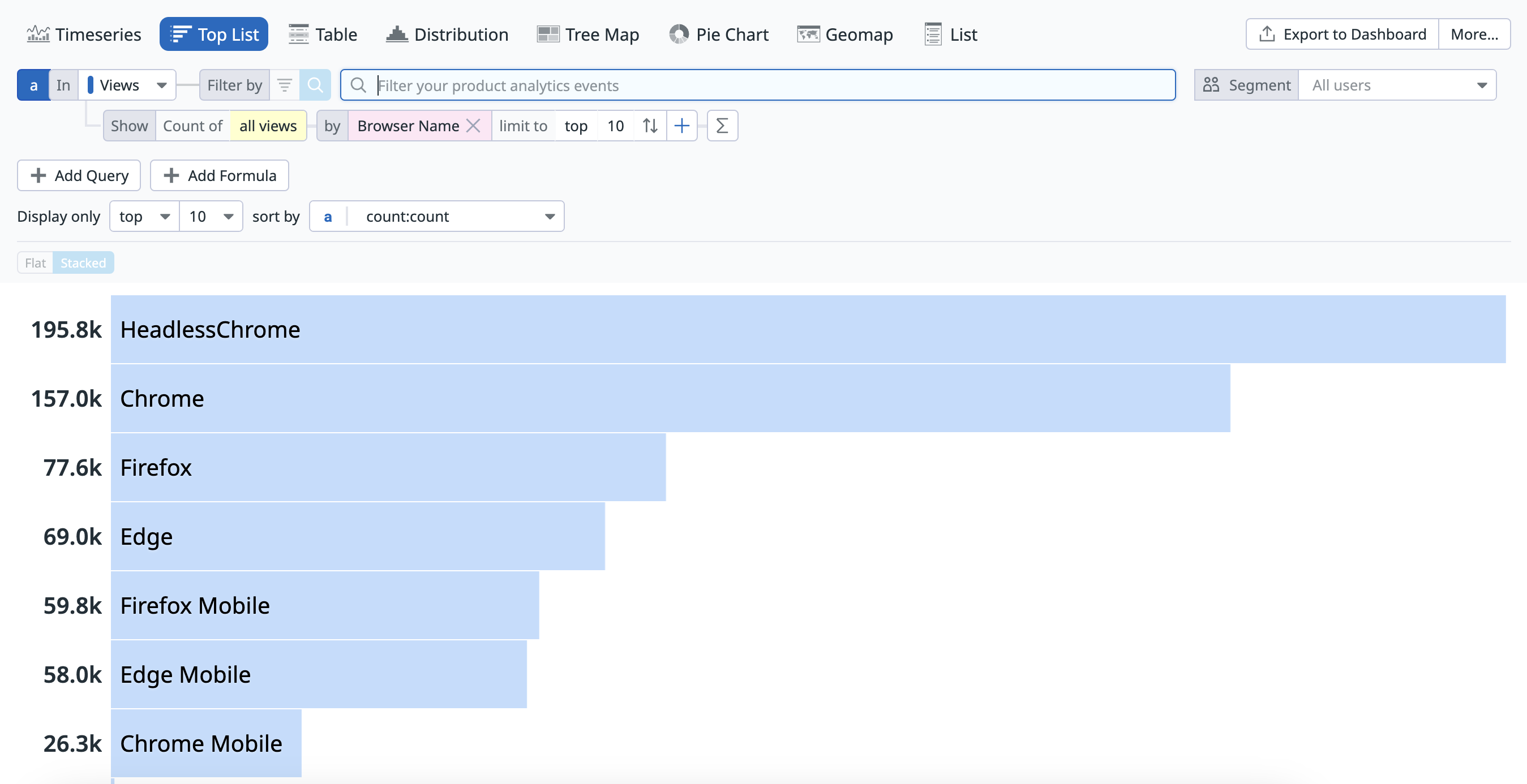This screenshot has height=784, width=1527.
Task: Click the Firefox Mobile bar
Action: click(x=325, y=606)
